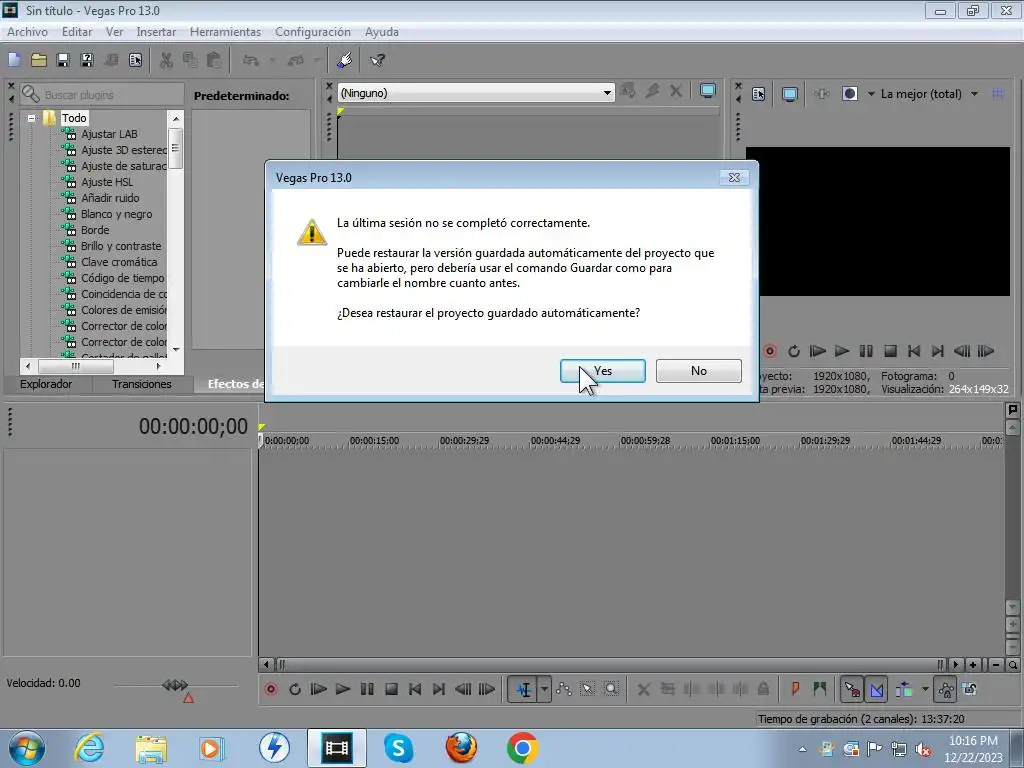Open the La mejor (total) quality dropdown
This screenshot has width=1024, height=768.
[929, 94]
